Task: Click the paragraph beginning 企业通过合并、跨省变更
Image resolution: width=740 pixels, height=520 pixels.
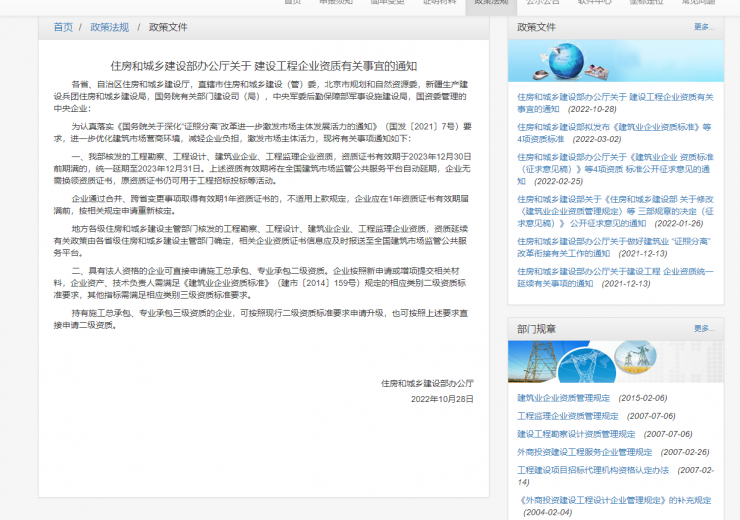Action: (261, 205)
